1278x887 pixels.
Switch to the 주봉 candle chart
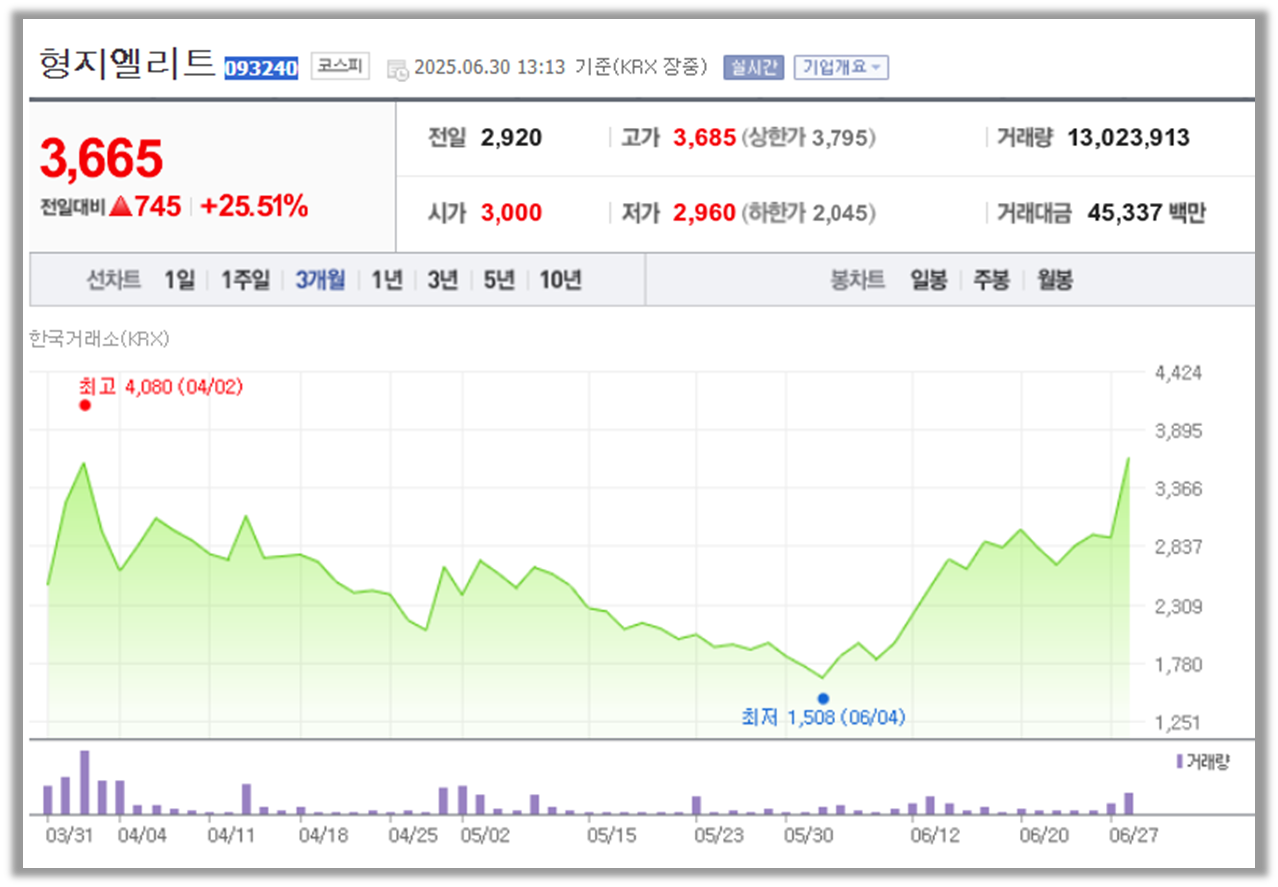(x=991, y=281)
